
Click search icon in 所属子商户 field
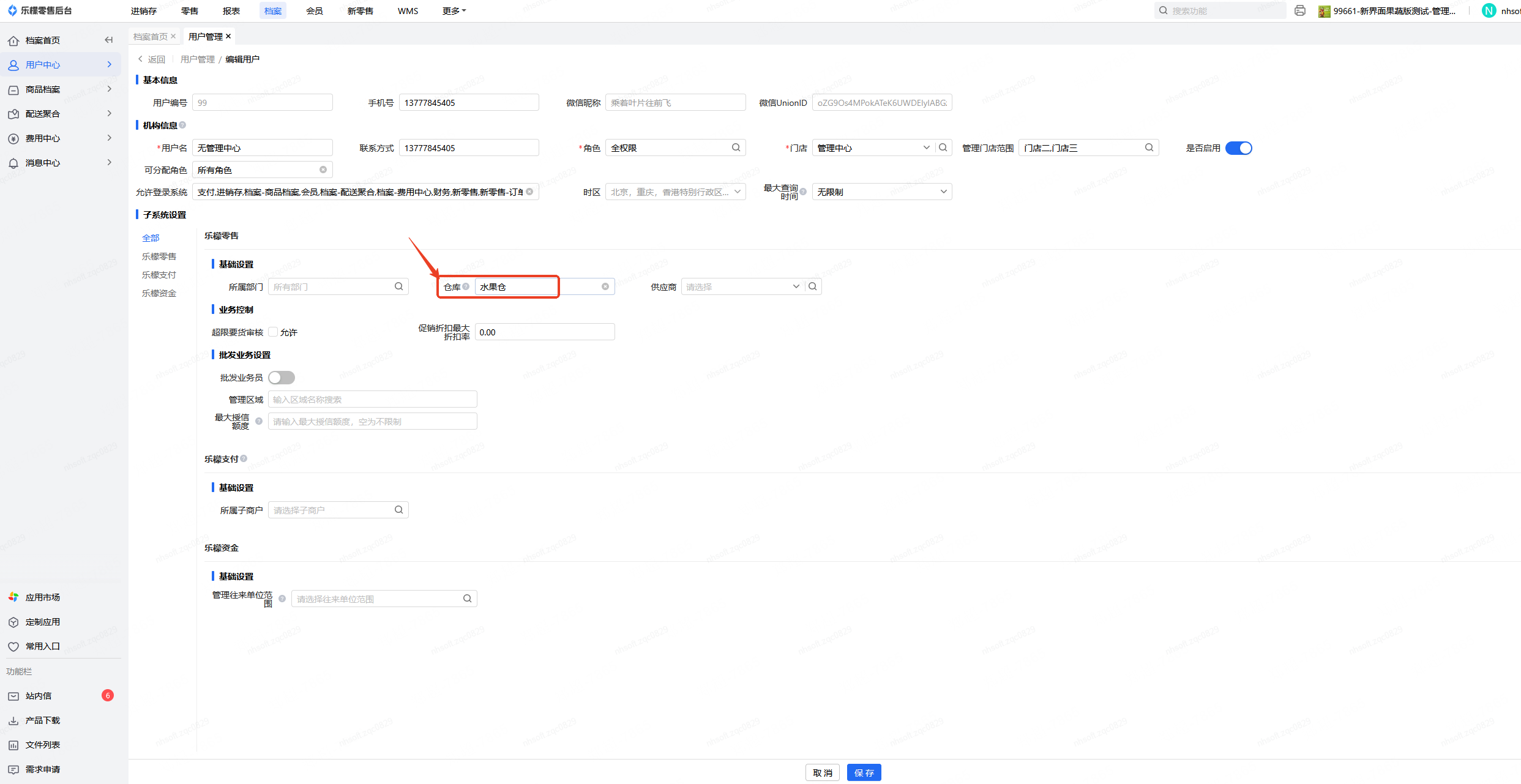398,510
